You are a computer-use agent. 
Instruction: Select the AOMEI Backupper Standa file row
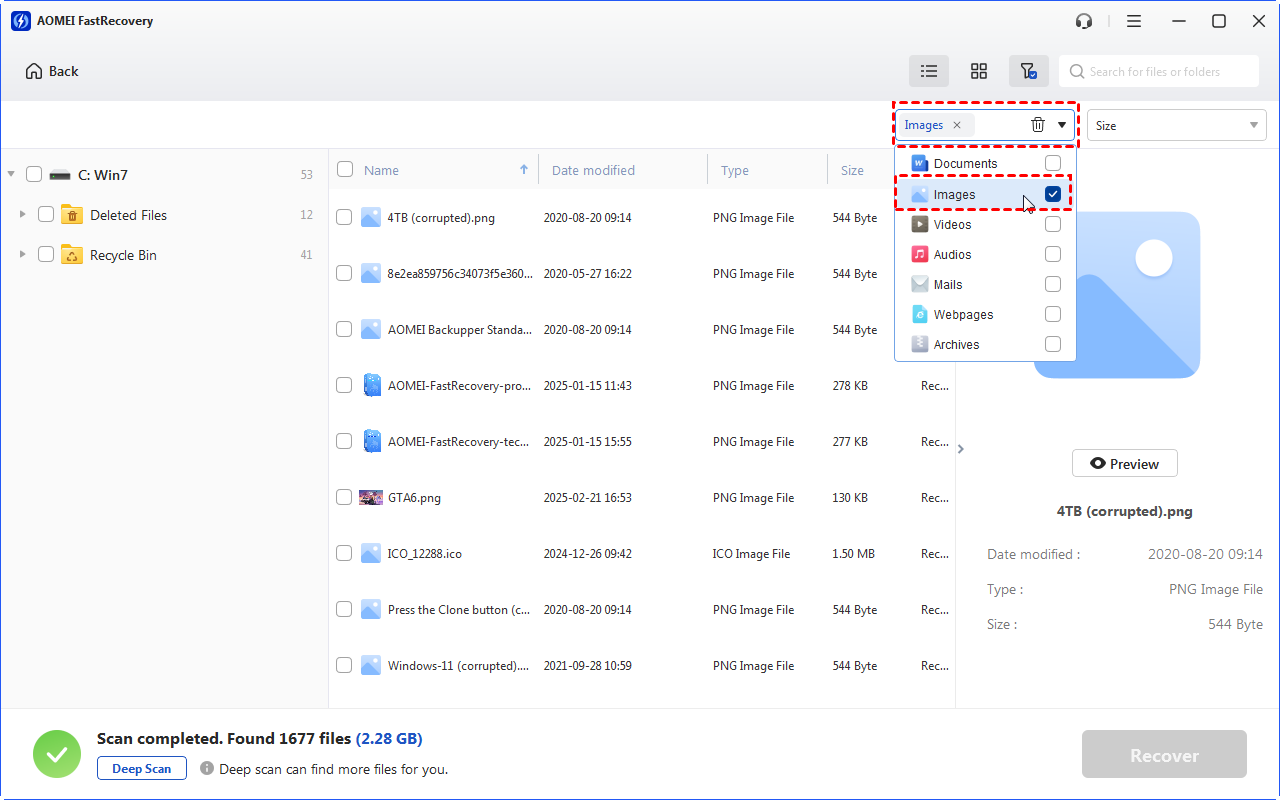pyautogui.click(x=642, y=329)
